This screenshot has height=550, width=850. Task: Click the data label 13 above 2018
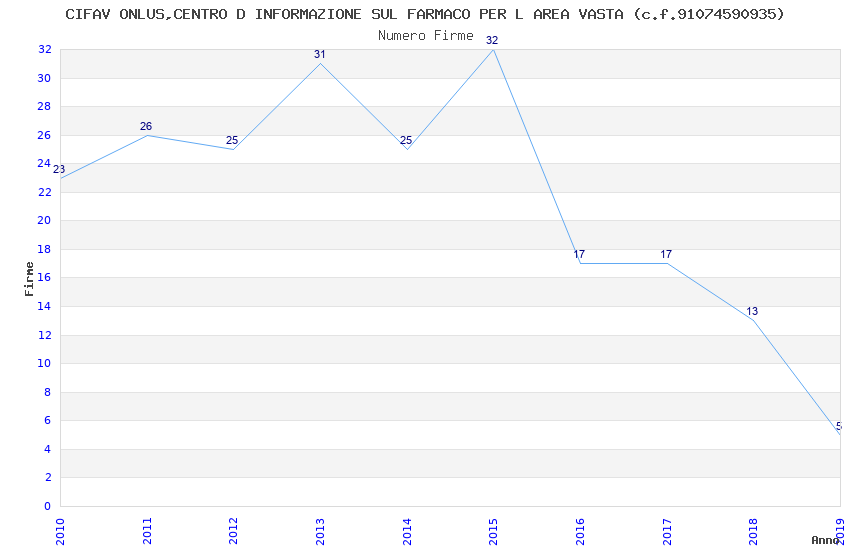[x=752, y=312]
